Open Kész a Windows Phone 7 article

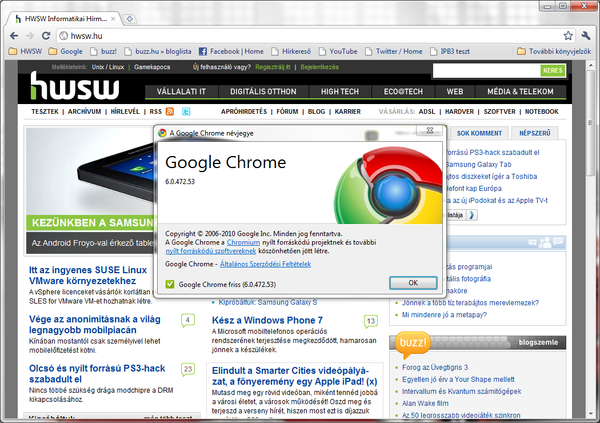[267, 320]
